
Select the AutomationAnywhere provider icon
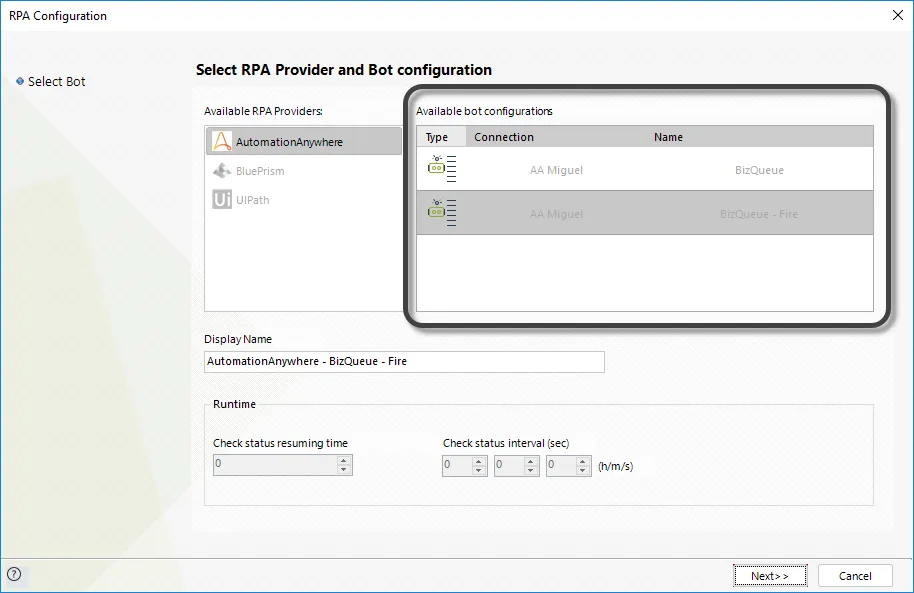pyautogui.click(x=222, y=141)
